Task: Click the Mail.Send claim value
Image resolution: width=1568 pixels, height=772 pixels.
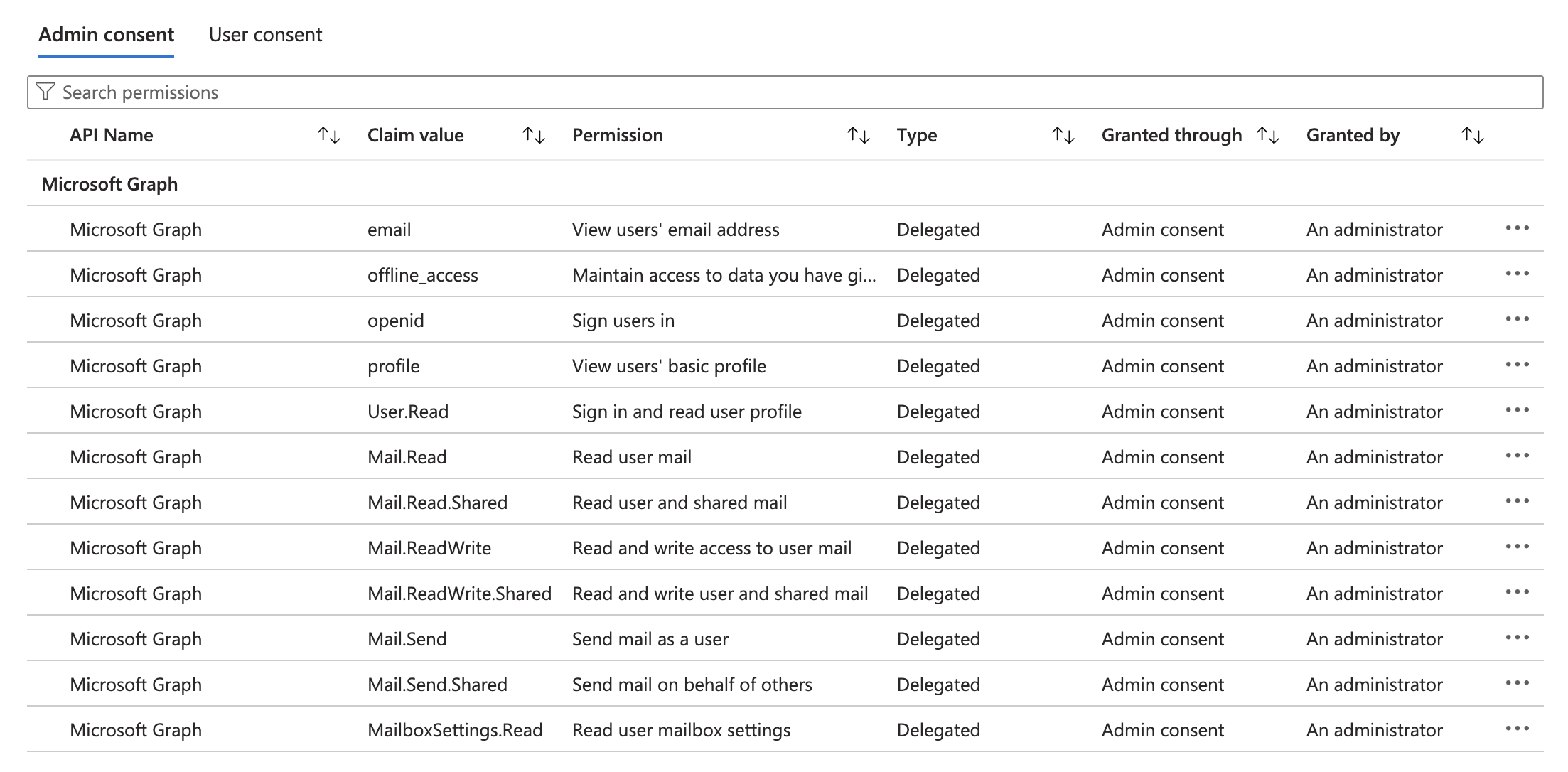Action: tap(407, 639)
